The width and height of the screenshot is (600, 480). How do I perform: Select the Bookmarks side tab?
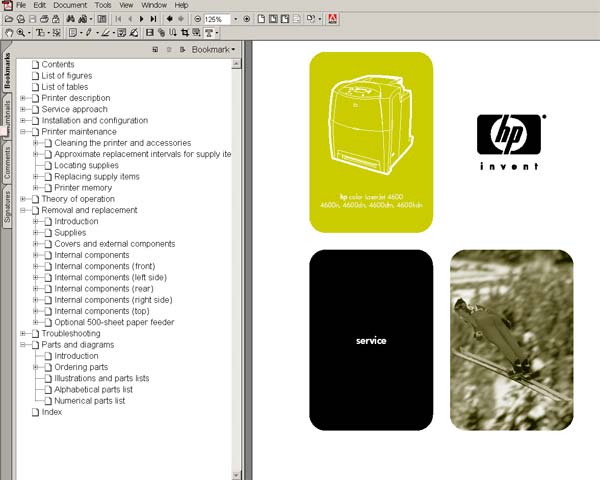tap(7, 70)
